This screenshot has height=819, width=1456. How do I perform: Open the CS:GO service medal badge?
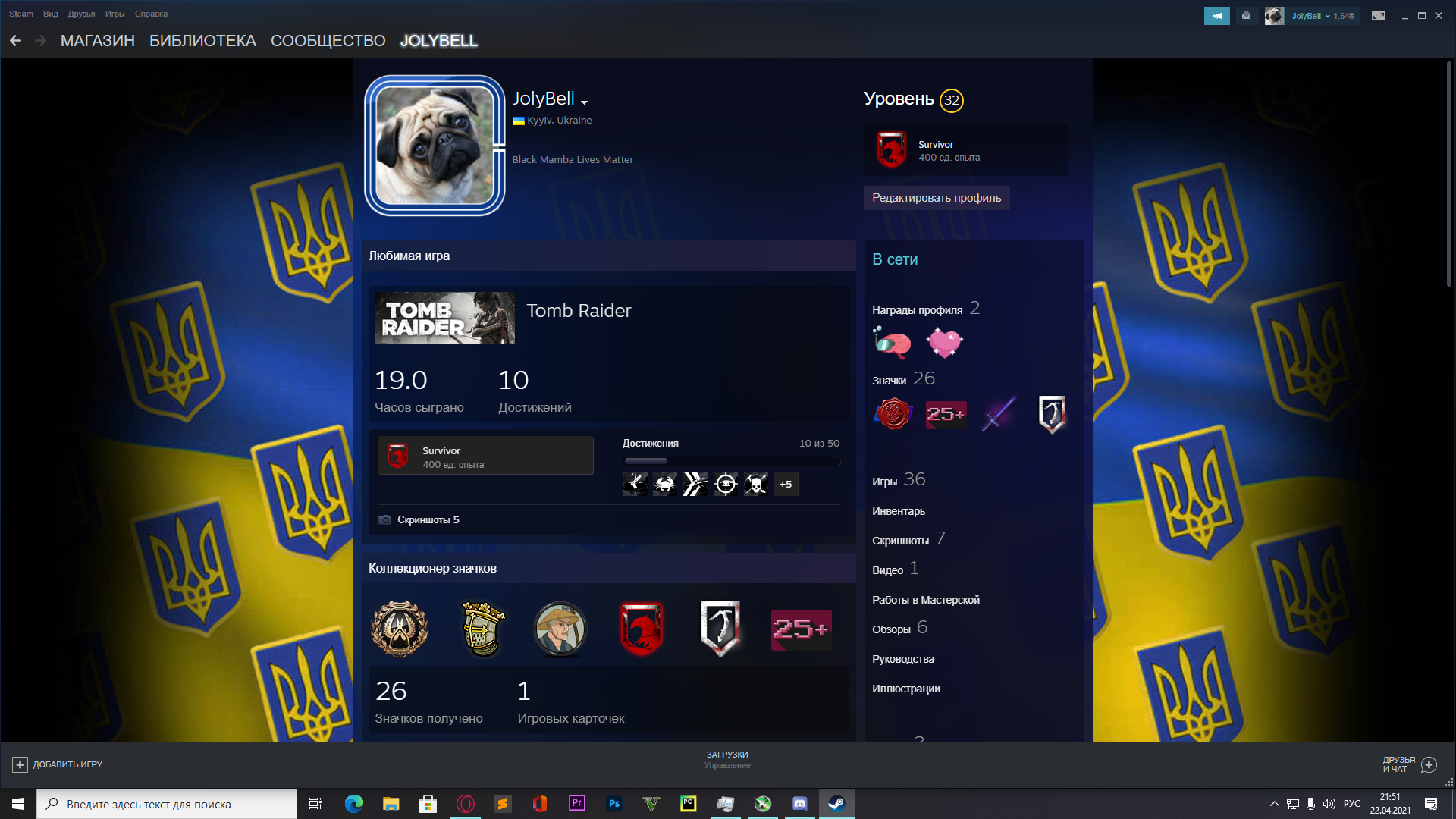coord(400,629)
